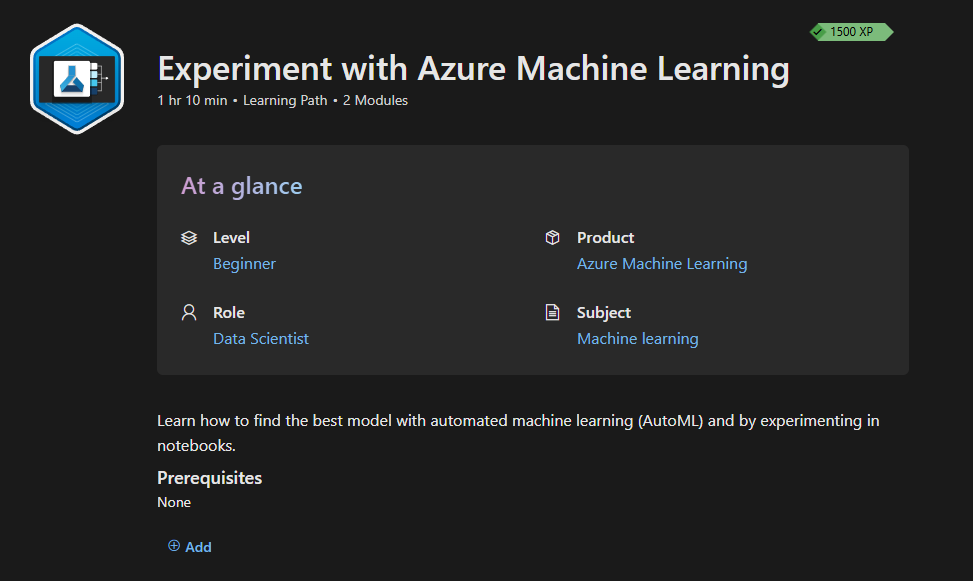This screenshot has height=581, width=973.
Task: Click the Level stacked-layers icon
Action: (x=189, y=238)
